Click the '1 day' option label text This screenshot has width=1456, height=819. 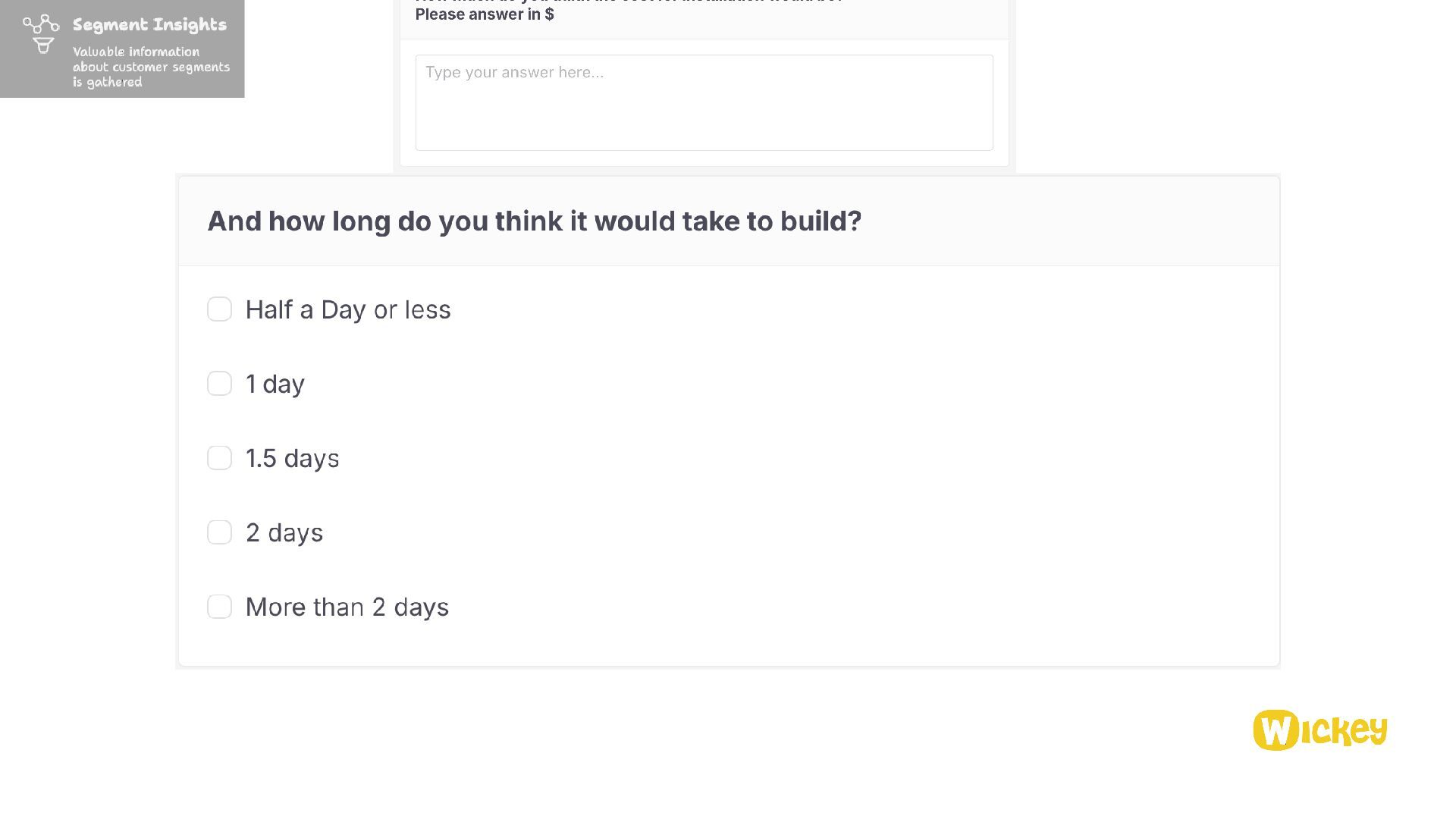click(275, 384)
